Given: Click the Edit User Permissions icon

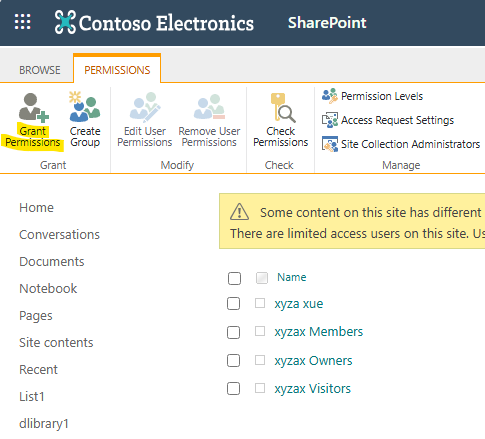Looking at the screenshot, I should pos(145,106).
